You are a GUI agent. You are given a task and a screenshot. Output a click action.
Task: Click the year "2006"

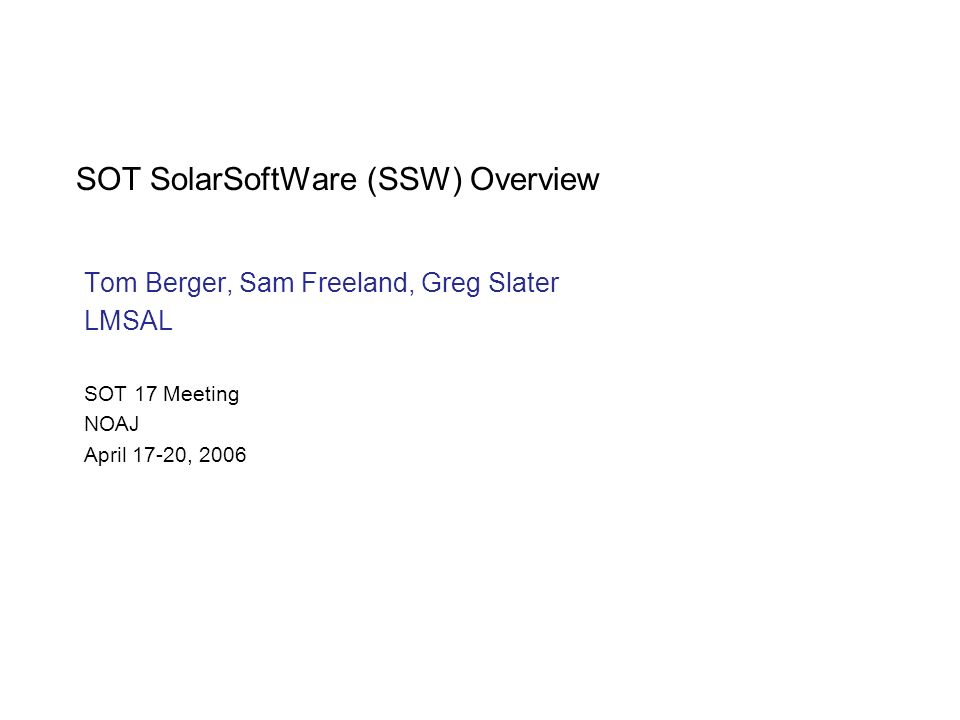[x=222, y=455]
